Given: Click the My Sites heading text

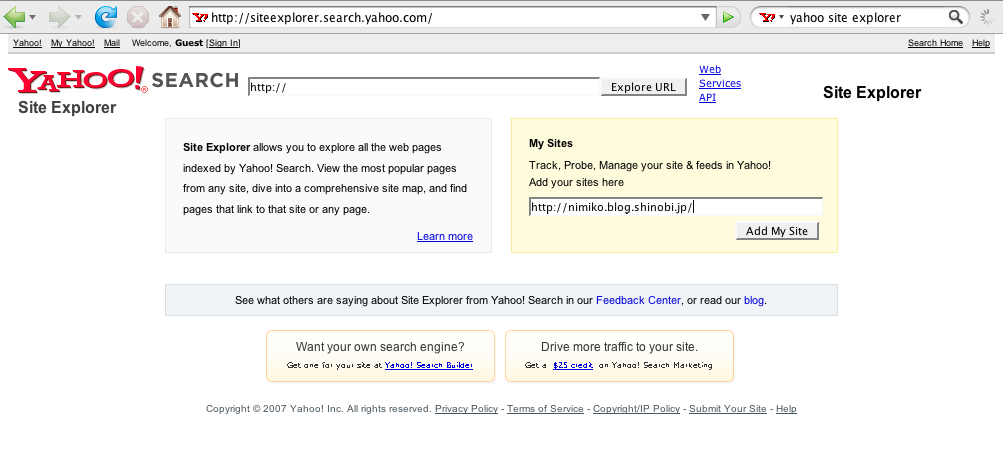Looking at the screenshot, I should pos(551,143).
